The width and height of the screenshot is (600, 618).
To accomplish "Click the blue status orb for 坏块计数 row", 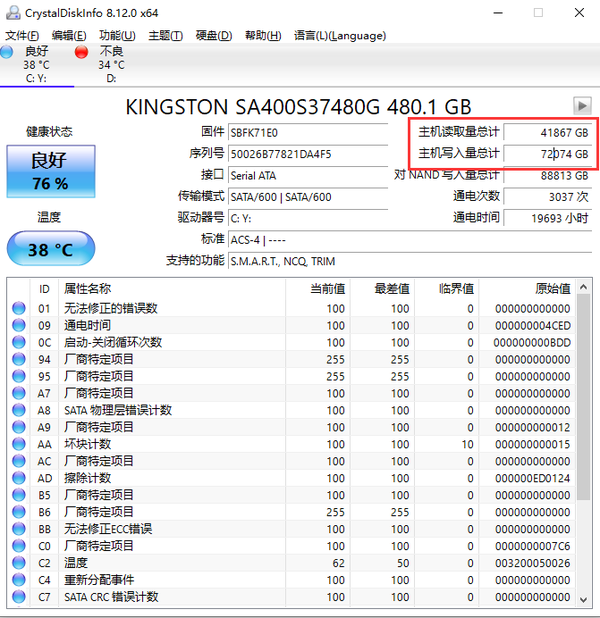I will 19,444.
